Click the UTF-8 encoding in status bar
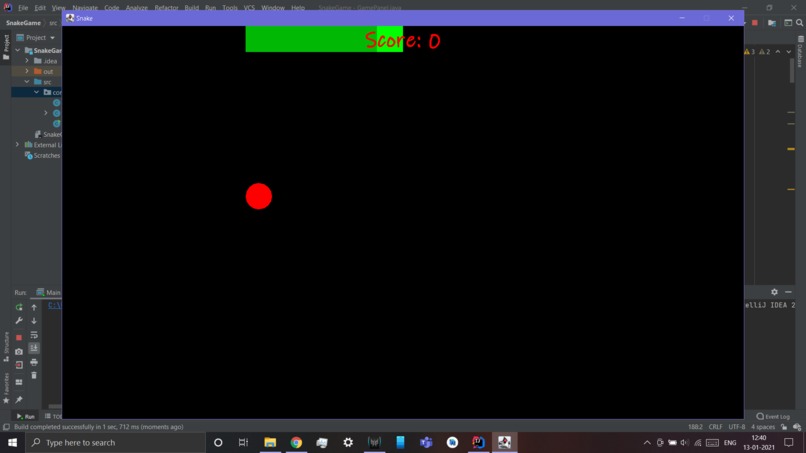The width and height of the screenshot is (806, 453). coord(737,427)
